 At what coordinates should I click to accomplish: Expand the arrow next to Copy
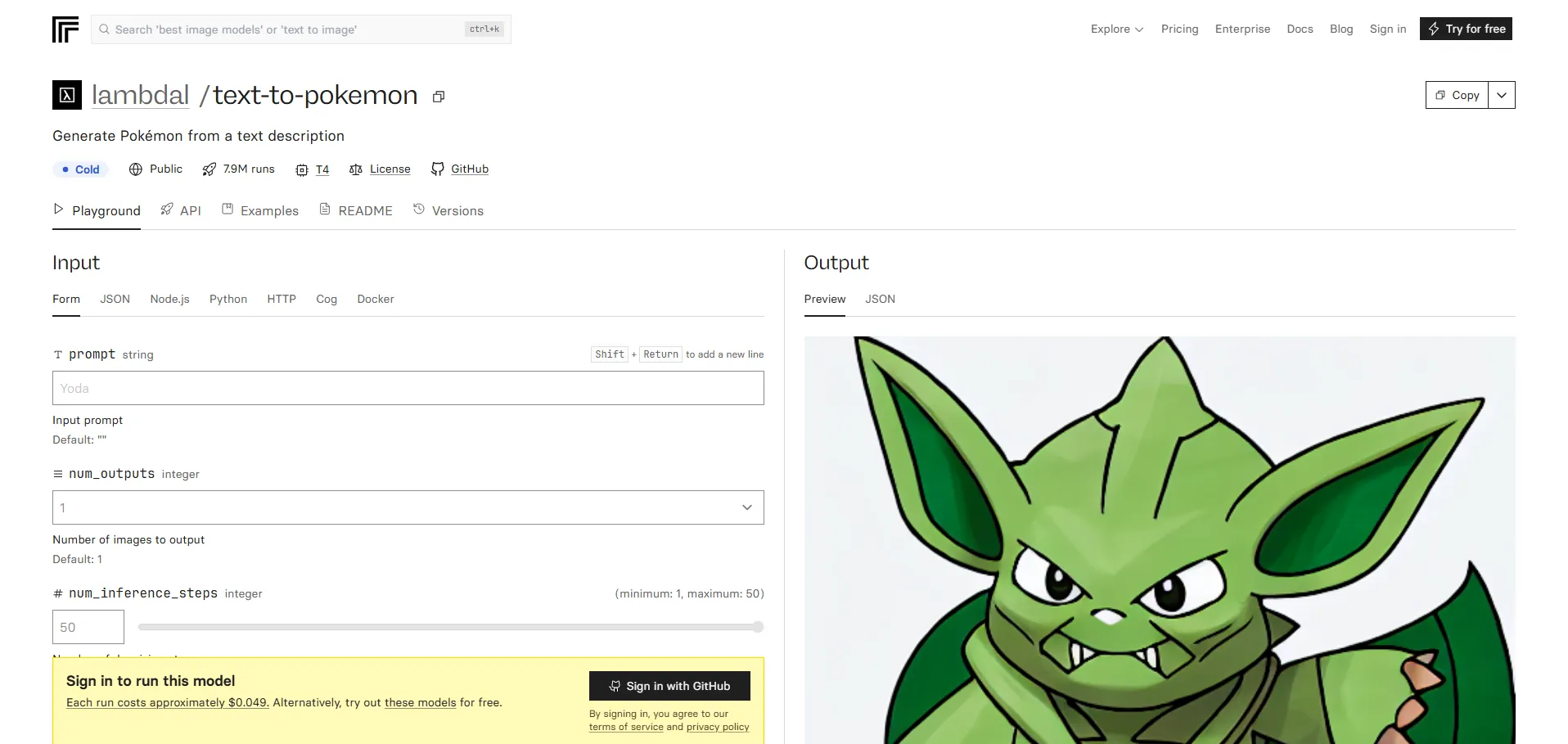click(1501, 95)
